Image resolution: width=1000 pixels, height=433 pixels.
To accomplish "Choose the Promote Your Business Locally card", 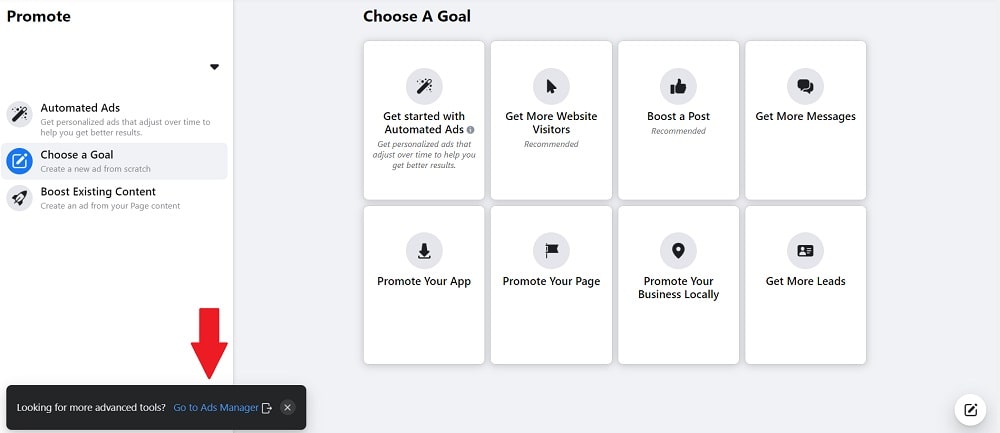I will 678,285.
